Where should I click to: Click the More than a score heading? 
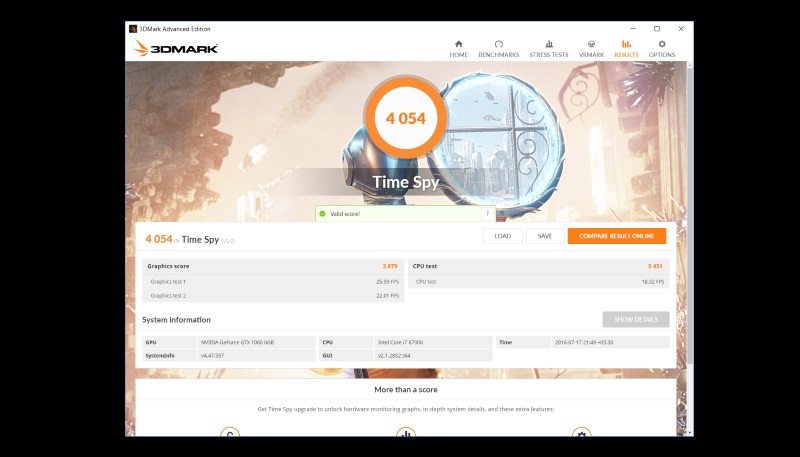click(406, 389)
